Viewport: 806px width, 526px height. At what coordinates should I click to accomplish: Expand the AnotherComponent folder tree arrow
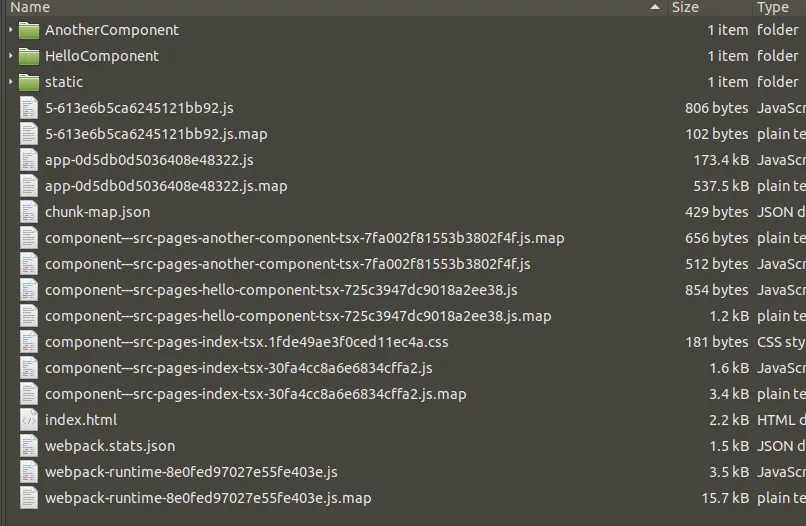(x=11, y=30)
